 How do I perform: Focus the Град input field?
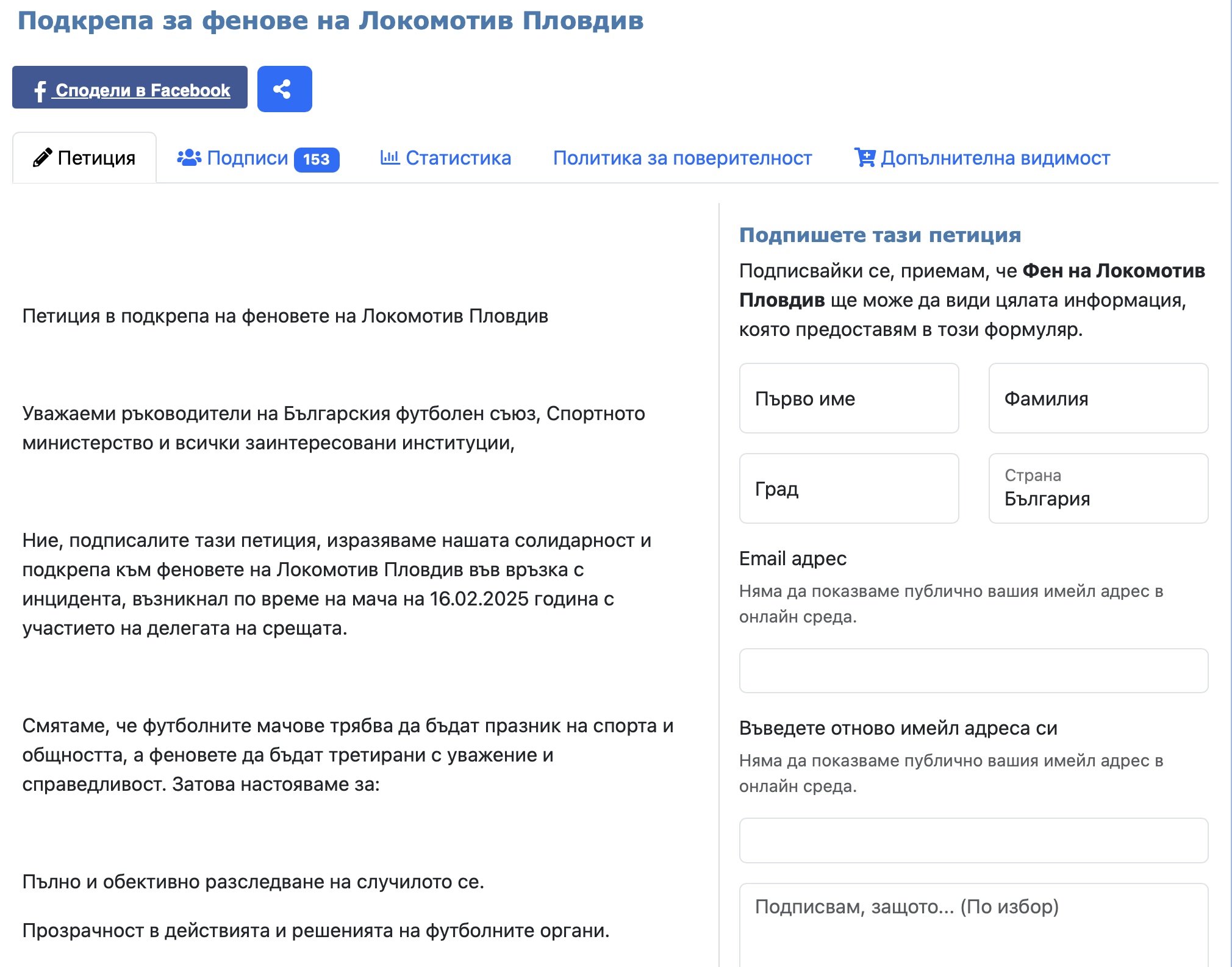pyautogui.click(x=849, y=488)
